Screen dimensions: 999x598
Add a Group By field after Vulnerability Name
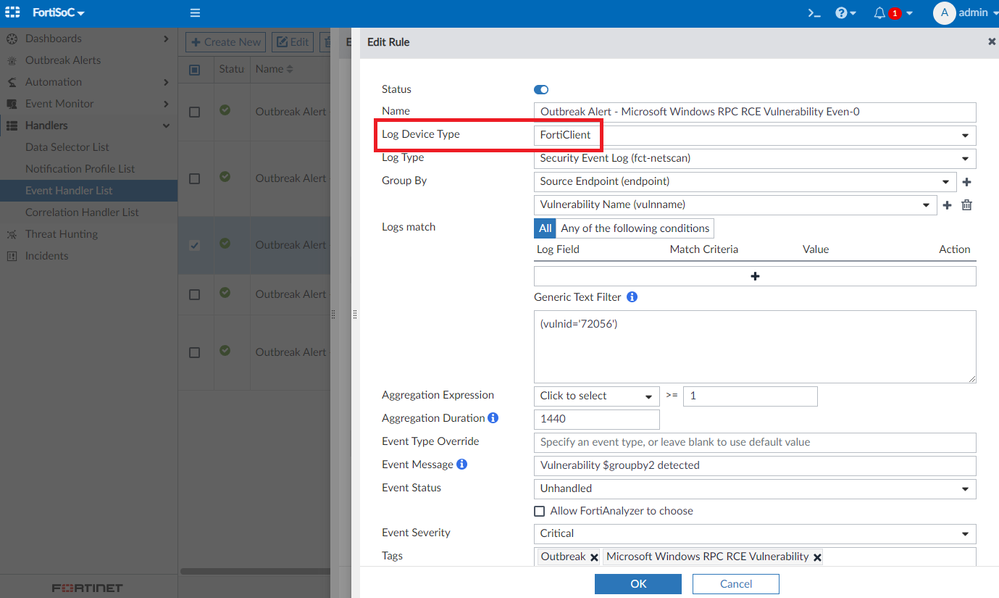(x=947, y=205)
